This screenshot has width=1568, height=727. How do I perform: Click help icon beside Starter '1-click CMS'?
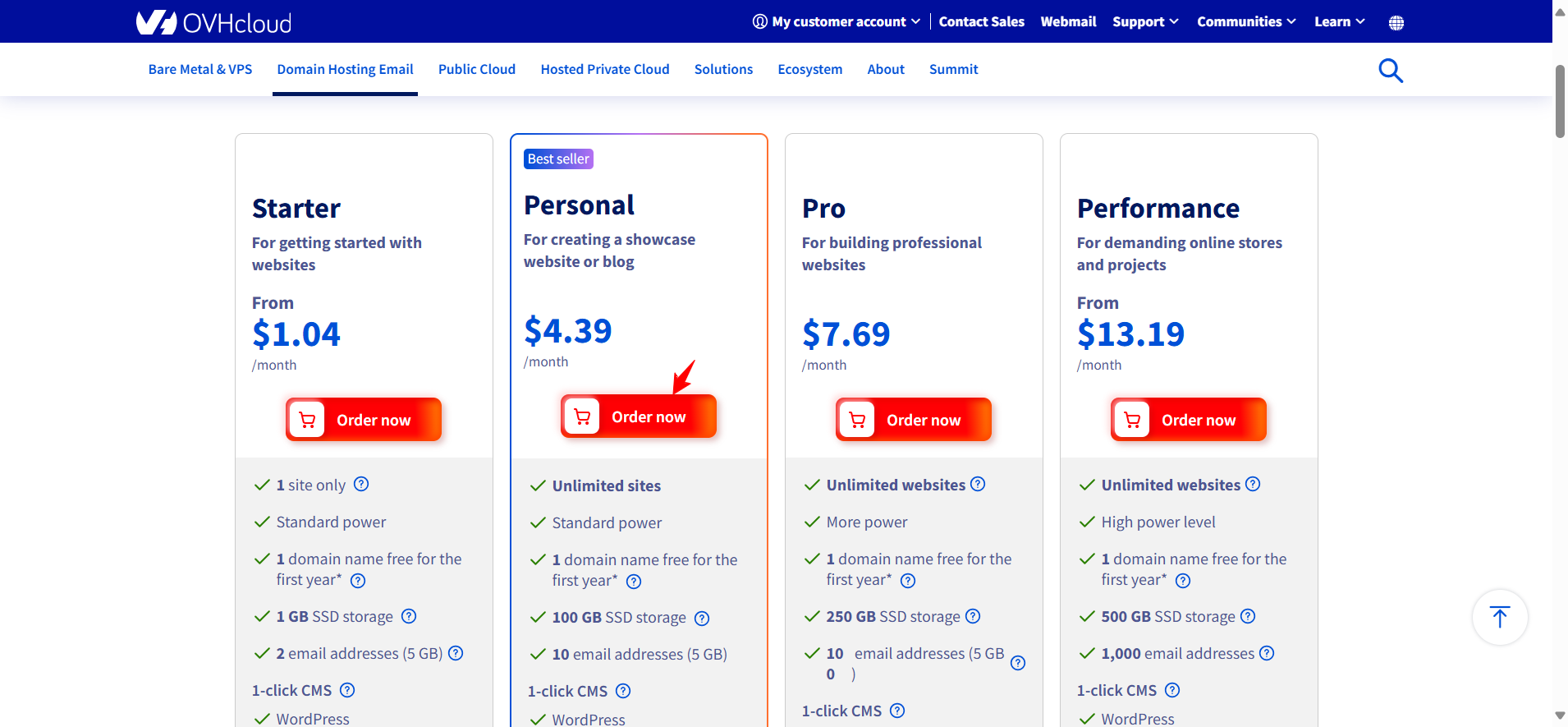click(x=347, y=690)
